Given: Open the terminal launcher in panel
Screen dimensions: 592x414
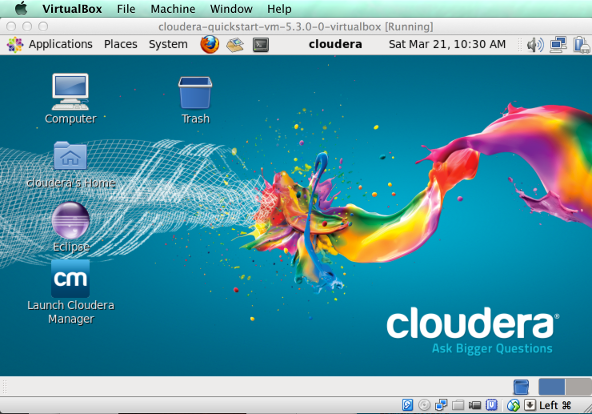Looking at the screenshot, I should 261,45.
